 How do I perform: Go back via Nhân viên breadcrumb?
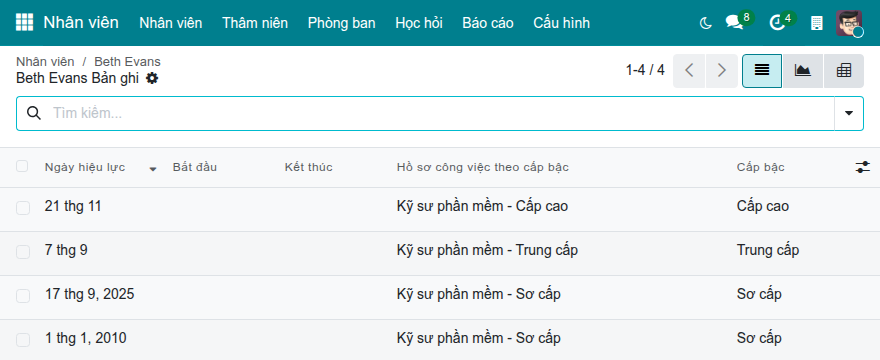tap(45, 62)
